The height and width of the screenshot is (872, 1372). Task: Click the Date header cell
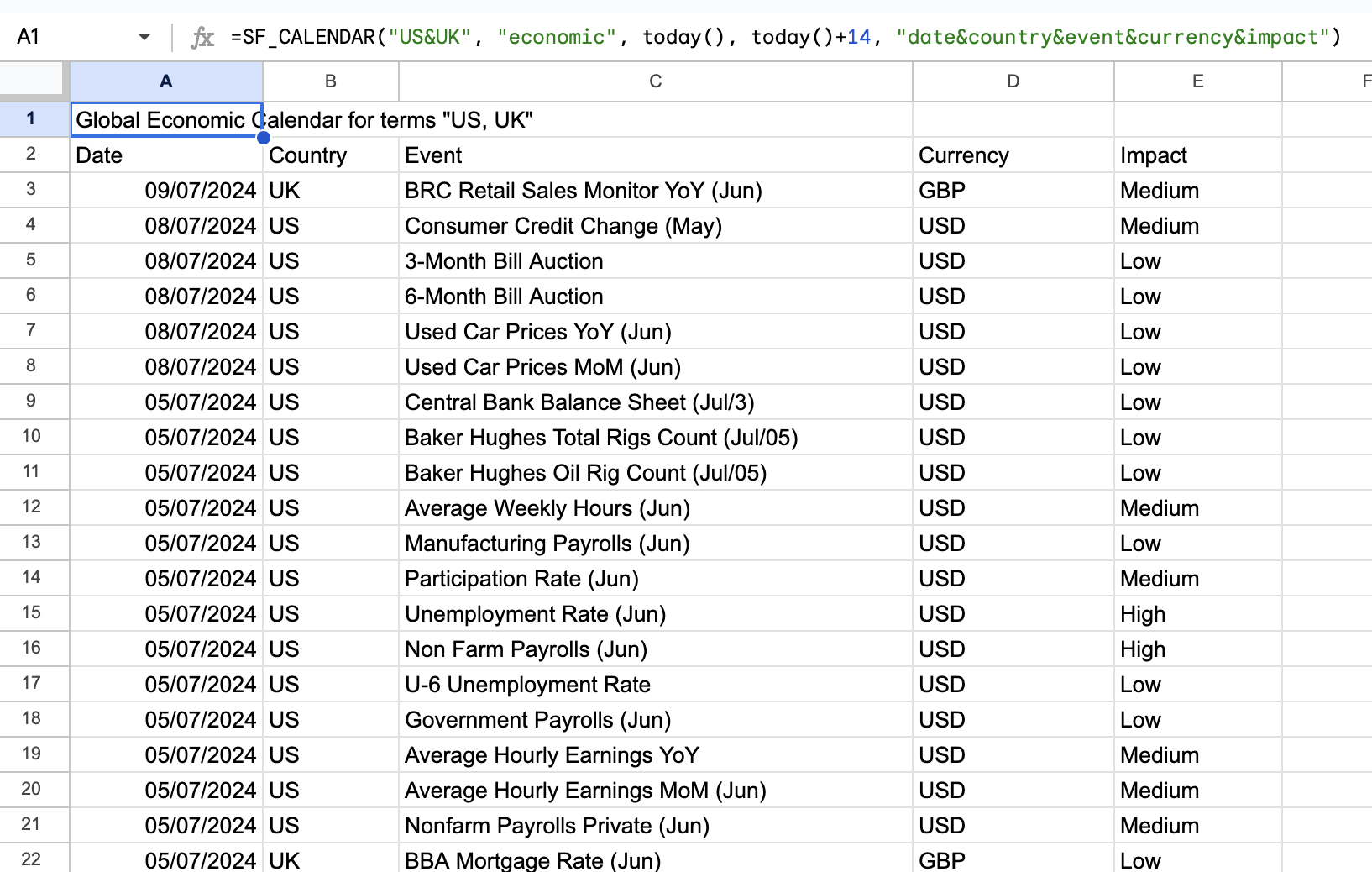point(166,155)
